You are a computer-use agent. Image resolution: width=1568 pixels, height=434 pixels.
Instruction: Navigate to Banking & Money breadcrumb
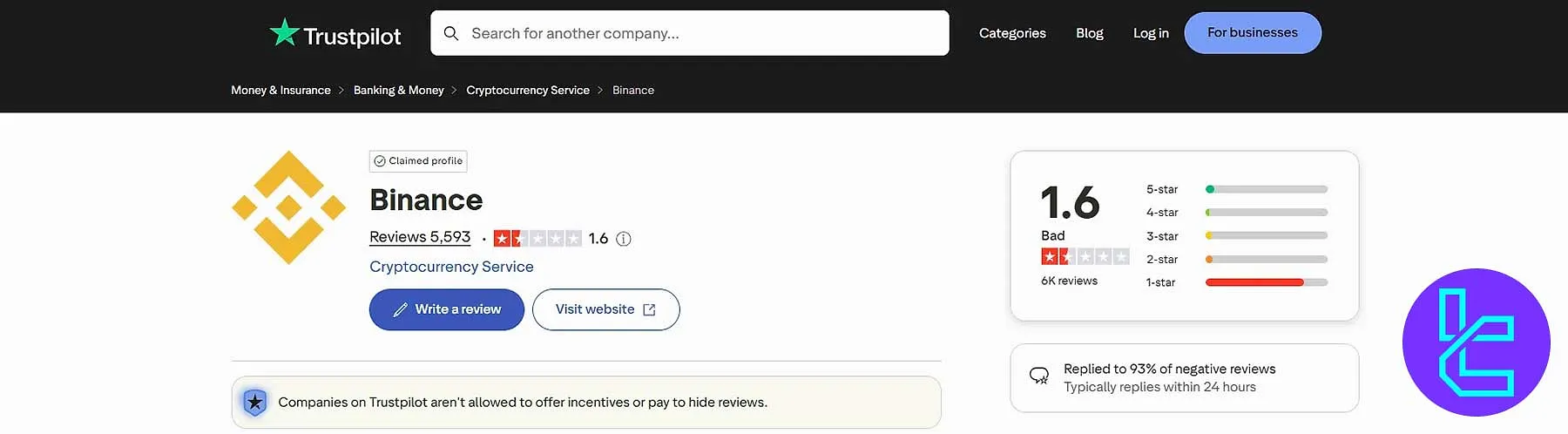[398, 91]
